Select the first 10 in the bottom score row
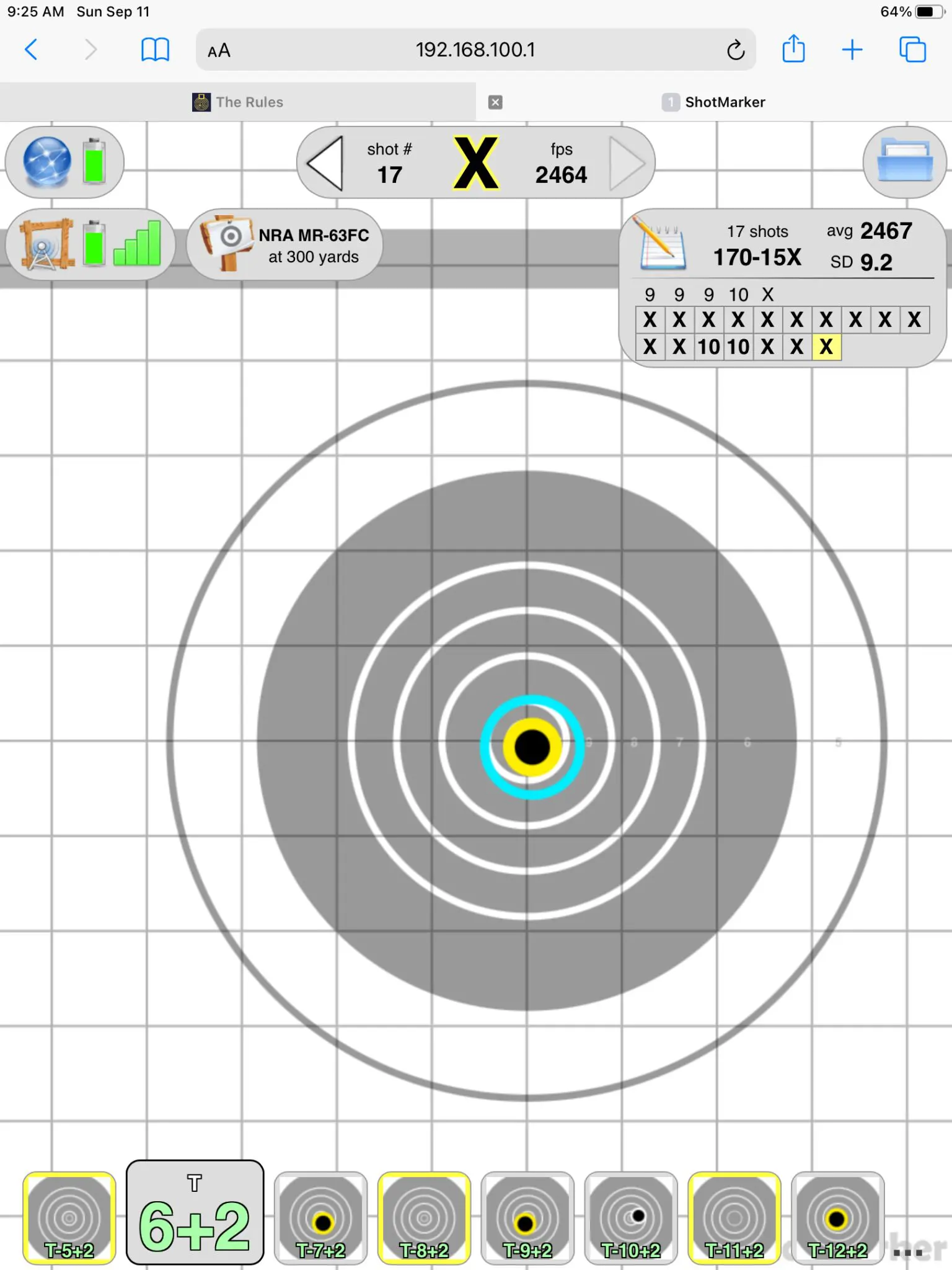Image resolution: width=952 pixels, height=1270 pixels. pyautogui.click(x=709, y=347)
